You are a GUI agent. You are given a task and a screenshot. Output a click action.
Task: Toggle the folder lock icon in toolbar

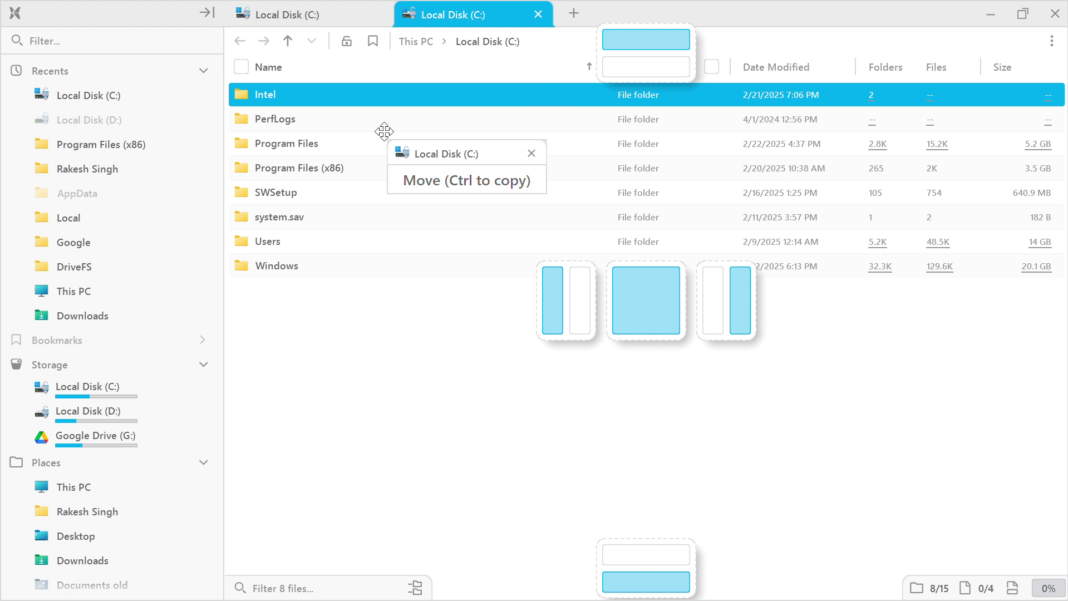coord(346,41)
